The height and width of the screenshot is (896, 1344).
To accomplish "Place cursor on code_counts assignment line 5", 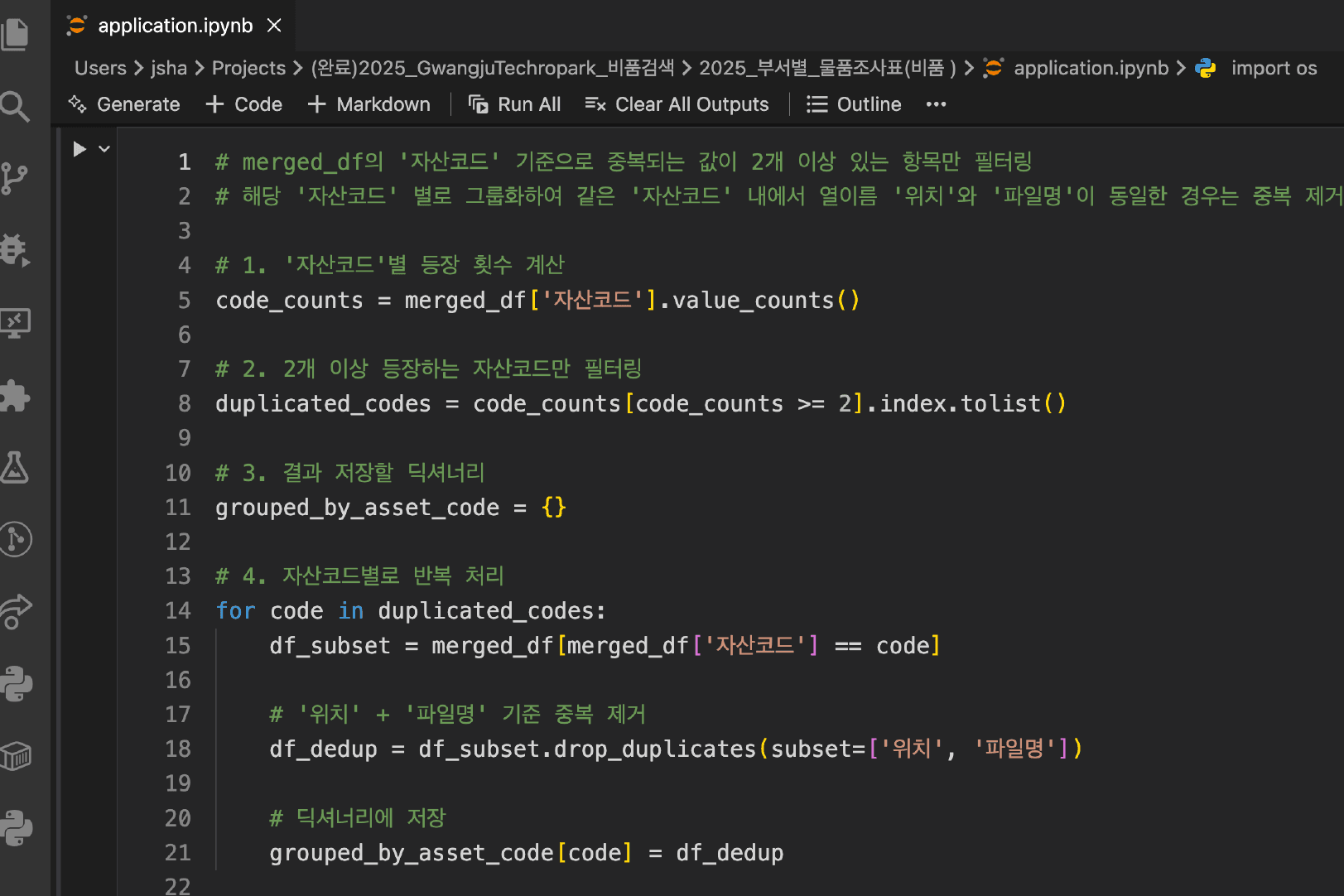I will [x=537, y=300].
